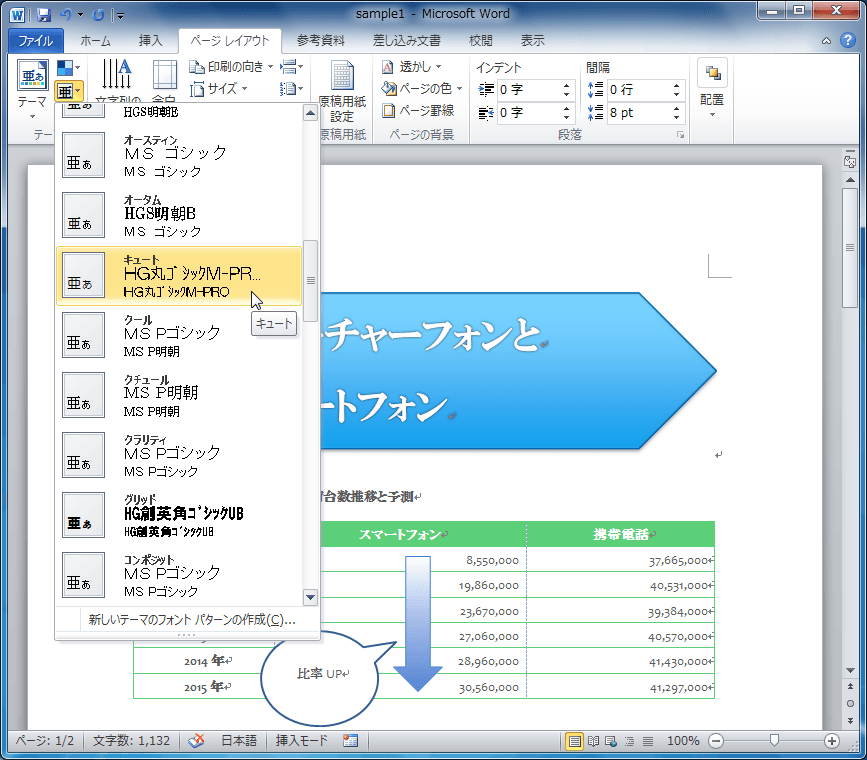Viewport: 867px width, 760px height.
Task: Switch to the 校閲 tab
Action: (x=480, y=41)
